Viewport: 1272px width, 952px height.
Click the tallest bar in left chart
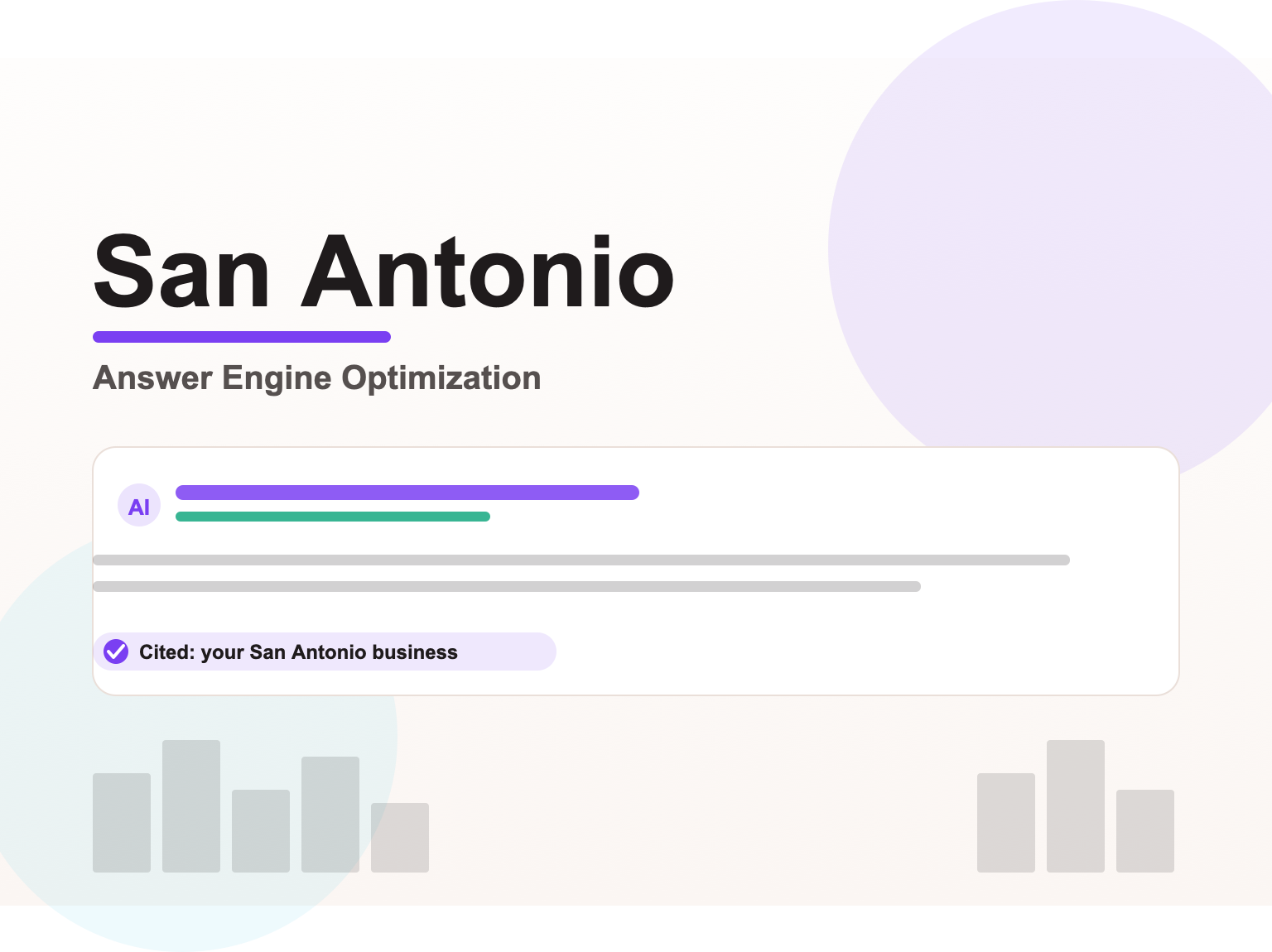pos(191,806)
